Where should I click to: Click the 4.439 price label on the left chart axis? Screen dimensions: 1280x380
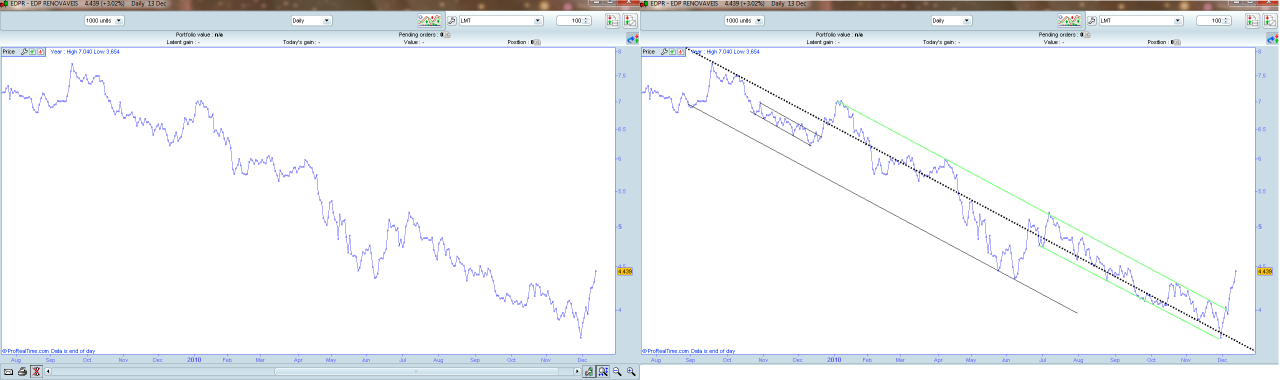[x=625, y=271]
